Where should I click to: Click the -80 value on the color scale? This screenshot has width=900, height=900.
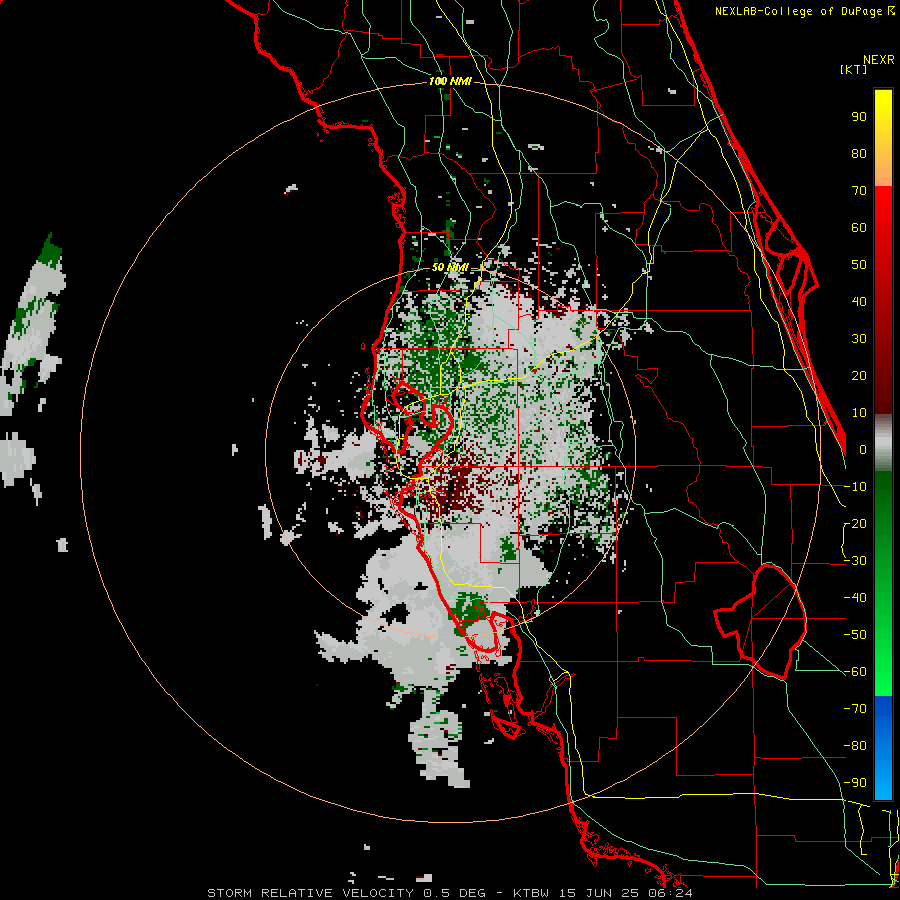point(855,746)
